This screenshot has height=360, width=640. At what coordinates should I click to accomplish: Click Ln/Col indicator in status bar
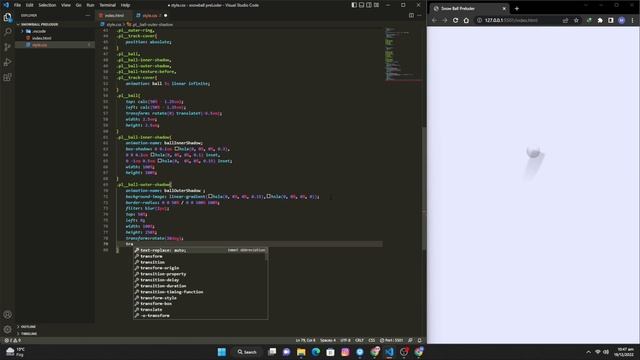point(305,340)
